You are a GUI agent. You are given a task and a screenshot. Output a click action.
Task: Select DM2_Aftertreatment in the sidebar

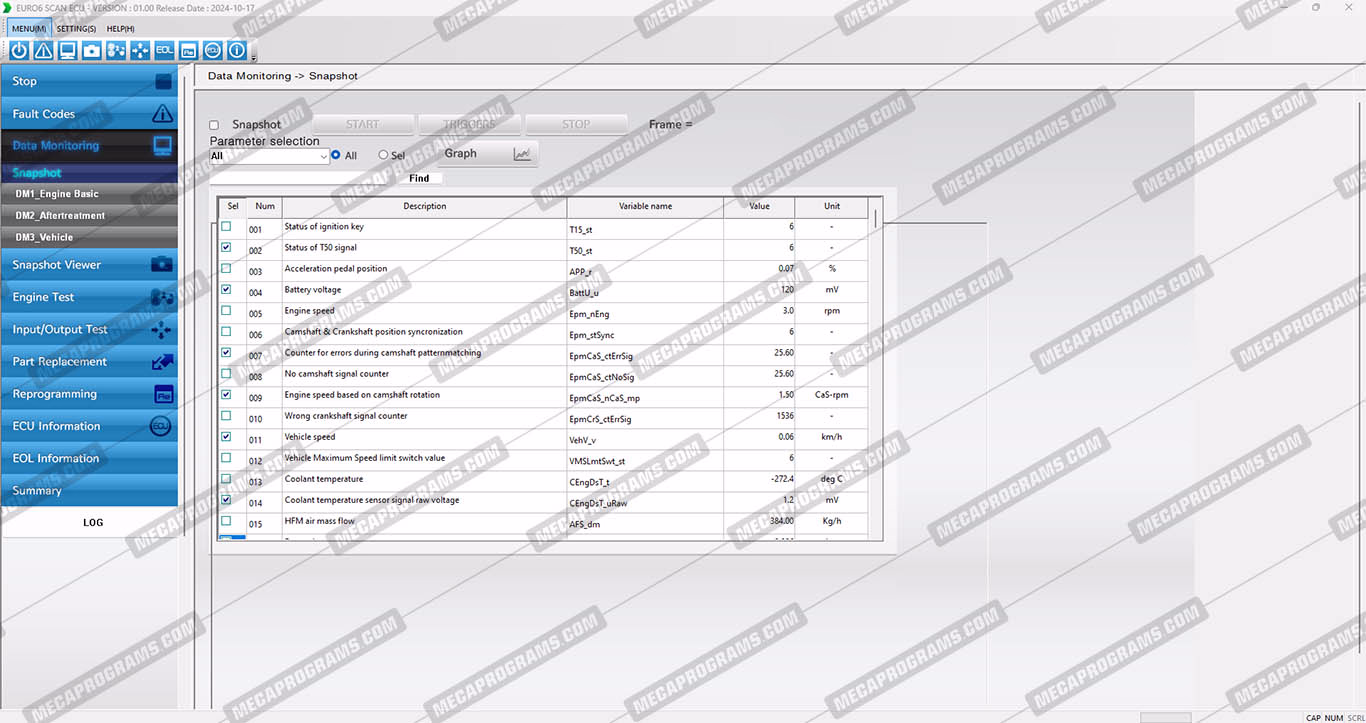(60, 216)
